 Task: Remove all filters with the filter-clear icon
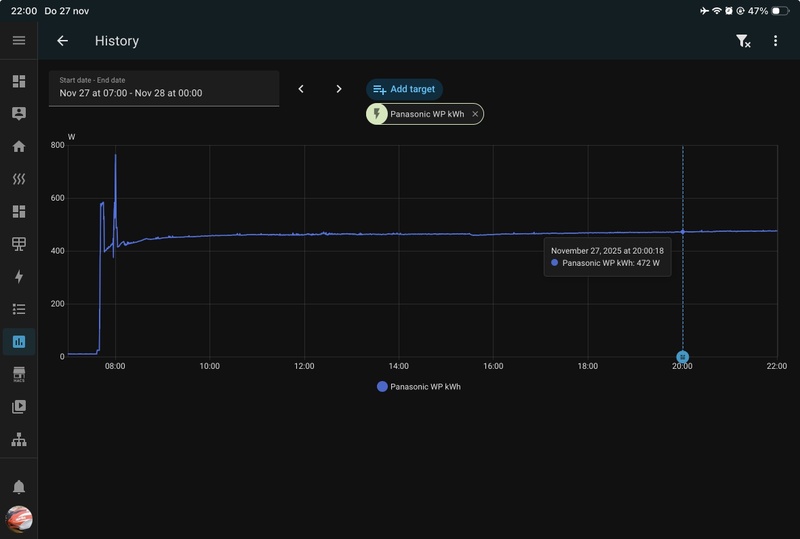coord(743,41)
